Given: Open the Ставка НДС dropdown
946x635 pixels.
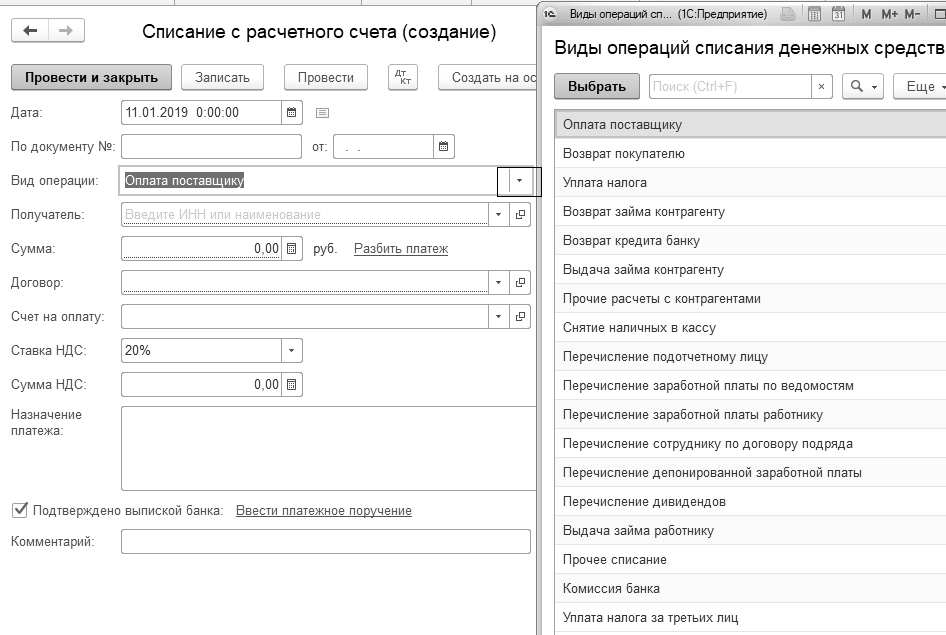Looking at the screenshot, I should pos(291,351).
